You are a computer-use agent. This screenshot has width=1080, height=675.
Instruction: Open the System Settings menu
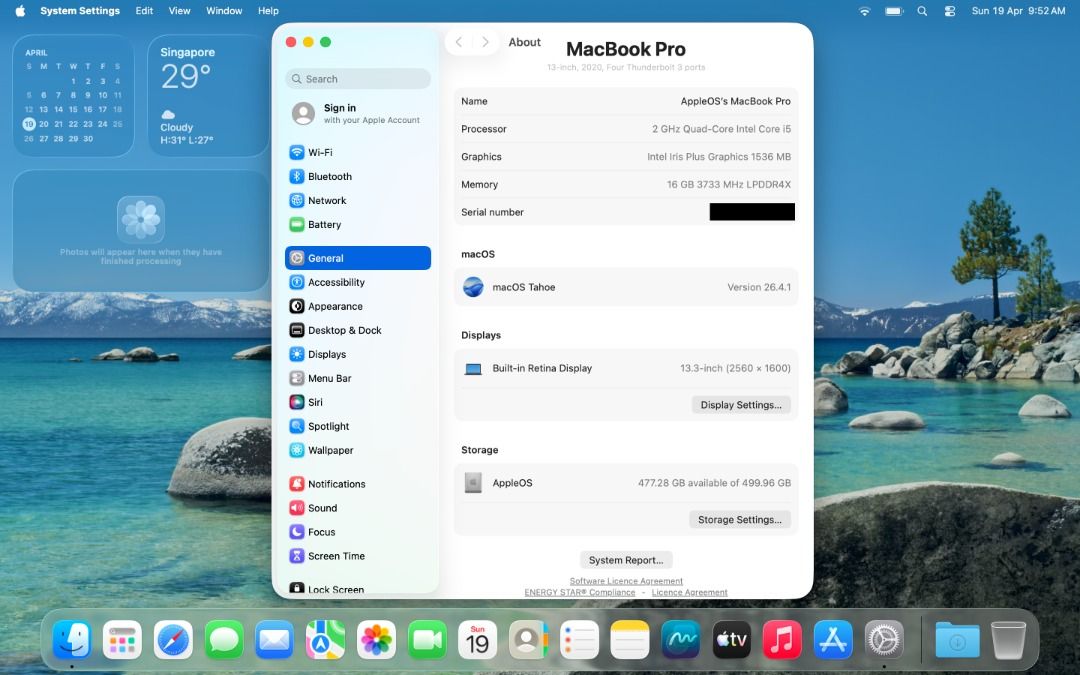click(x=80, y=10)
